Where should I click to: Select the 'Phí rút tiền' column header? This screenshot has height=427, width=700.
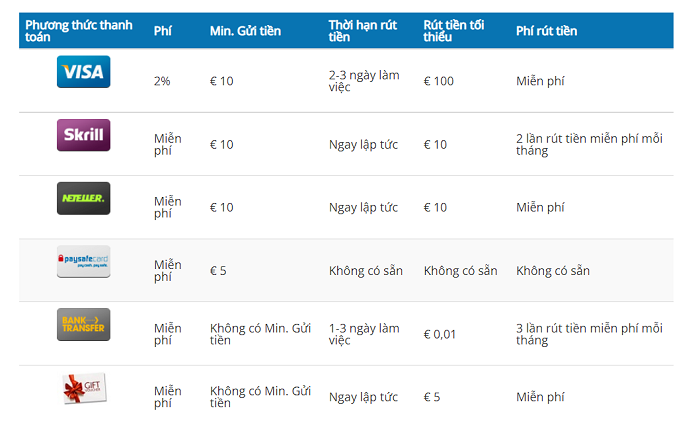click(x=546, y=31)
